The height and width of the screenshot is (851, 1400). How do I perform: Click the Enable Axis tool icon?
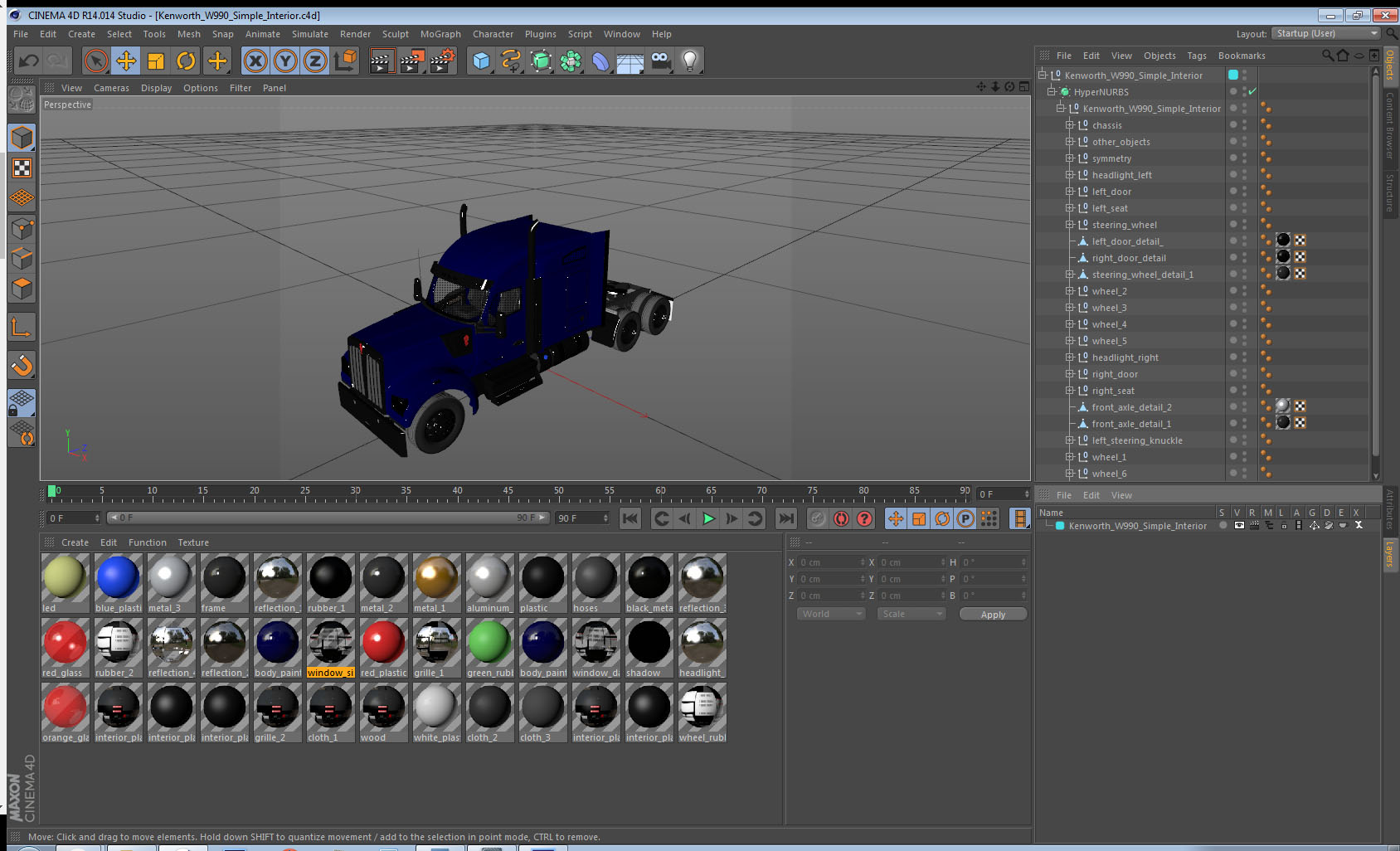click(x=22, y=328)
